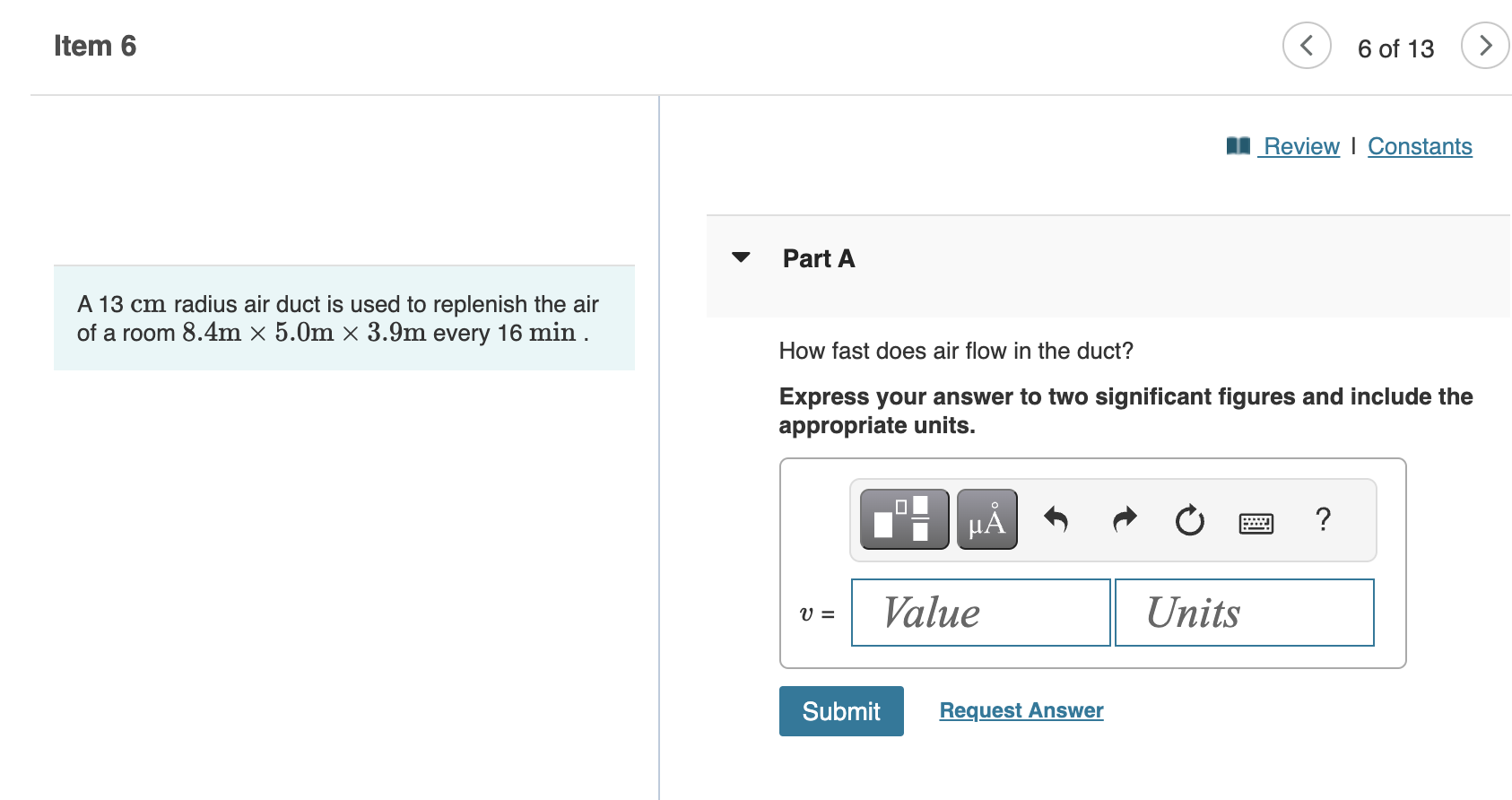The image size is (1512, 800).
Task: Undo the last answer edit
Action: coord(1056,520)
